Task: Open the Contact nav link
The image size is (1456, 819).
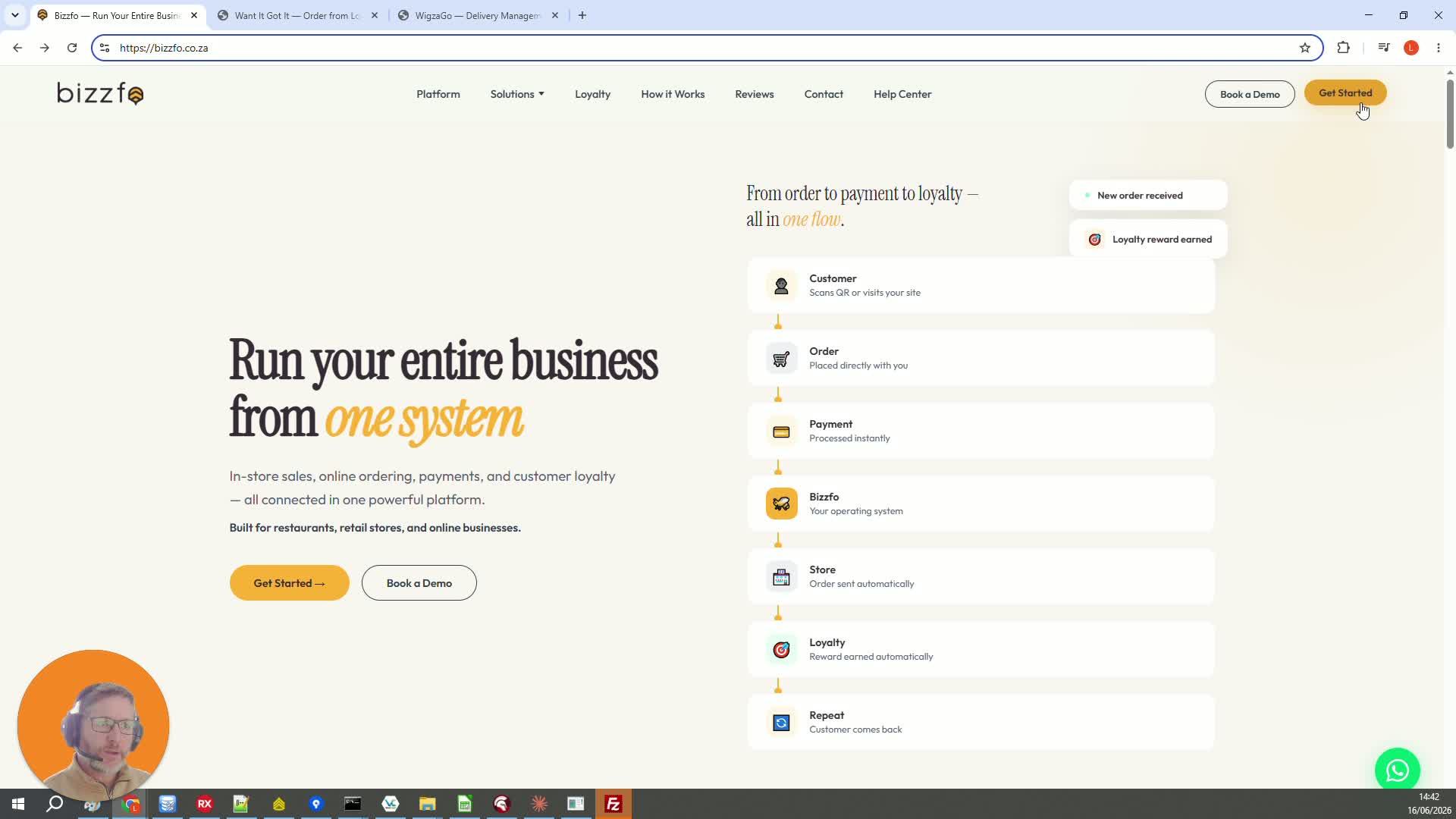Action: click(x=824, y=94)
